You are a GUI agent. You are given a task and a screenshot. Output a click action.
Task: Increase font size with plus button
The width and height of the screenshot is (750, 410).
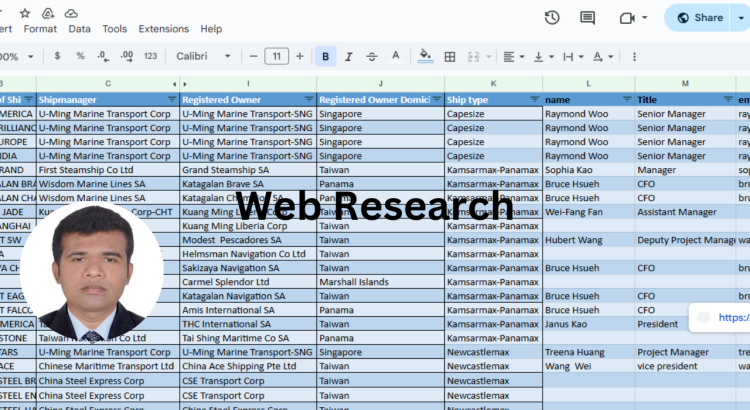[x=299, y=56]
